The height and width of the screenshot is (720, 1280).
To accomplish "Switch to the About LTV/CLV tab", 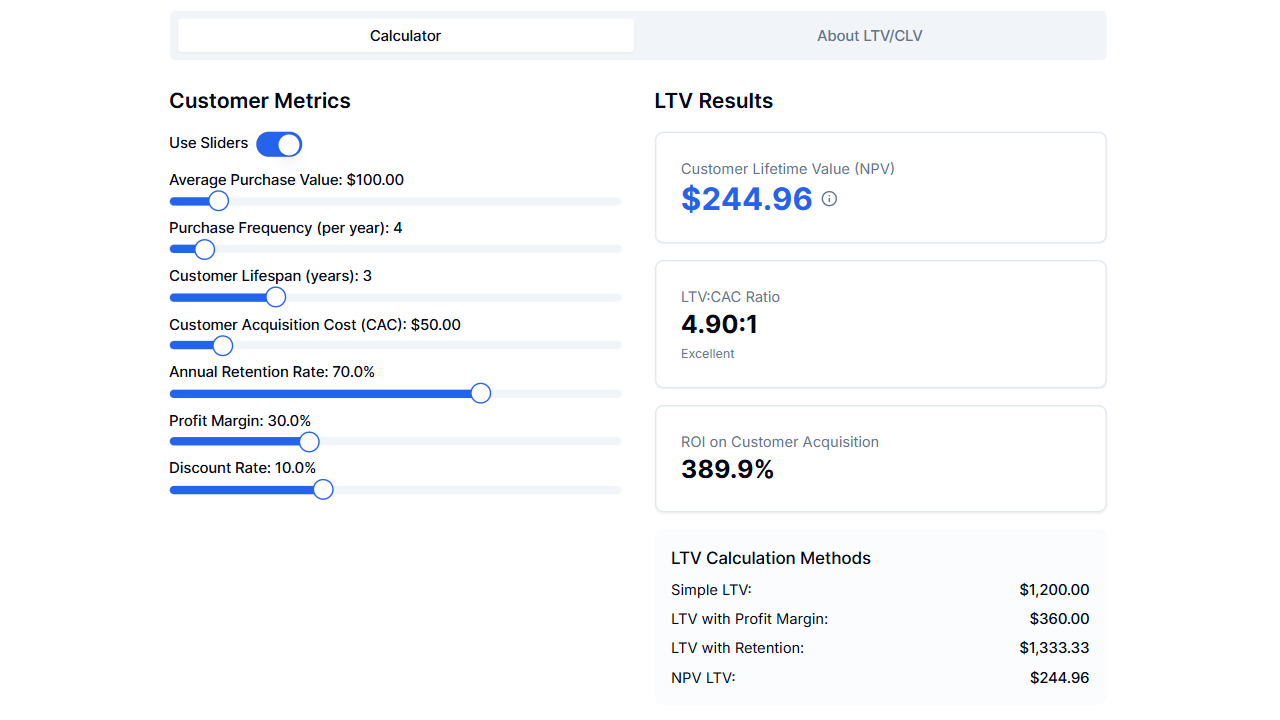I will click(x=869, y=35).
